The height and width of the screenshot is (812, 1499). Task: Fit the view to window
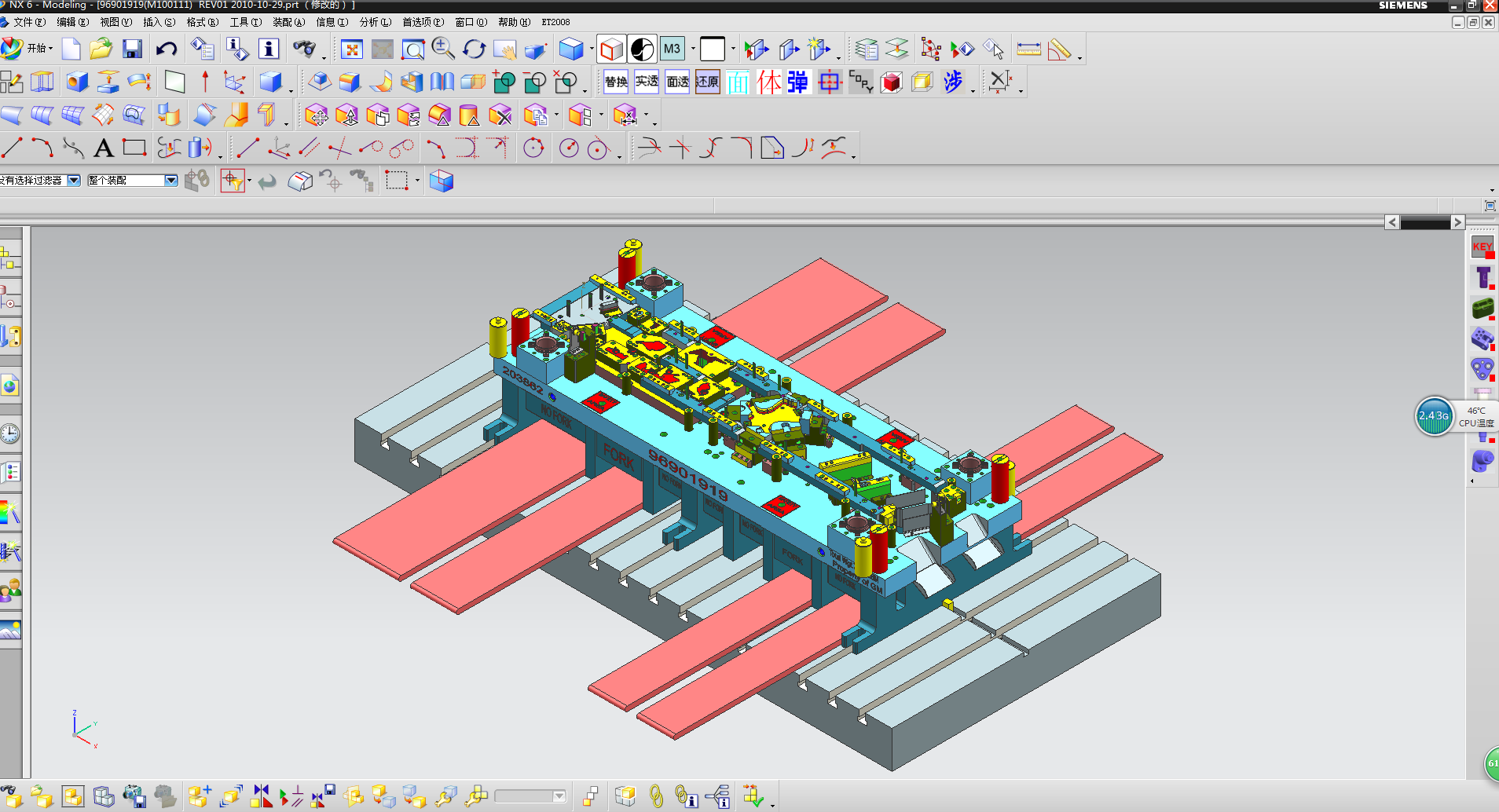[351, 49]
